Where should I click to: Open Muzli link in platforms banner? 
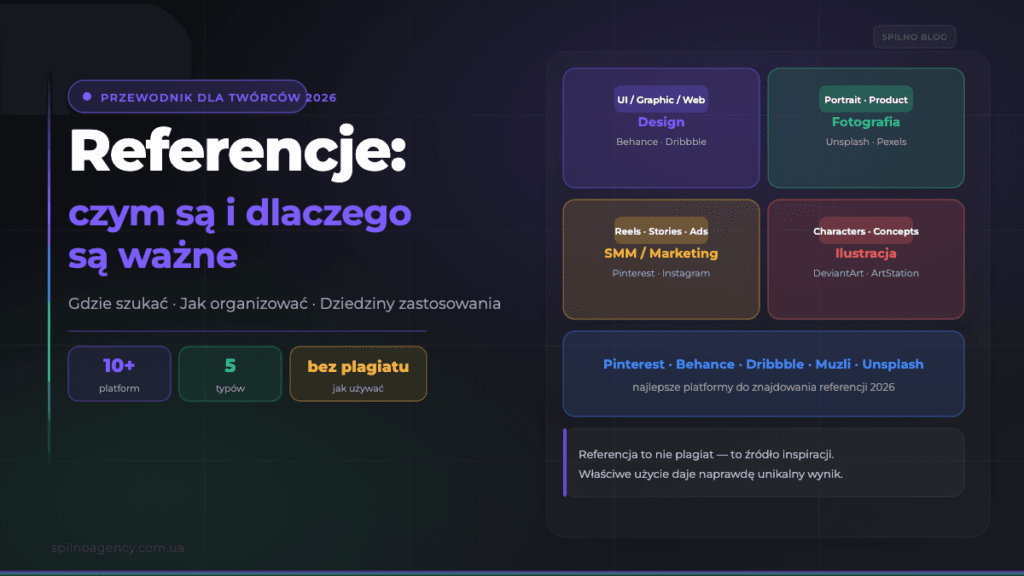(833, 364)
